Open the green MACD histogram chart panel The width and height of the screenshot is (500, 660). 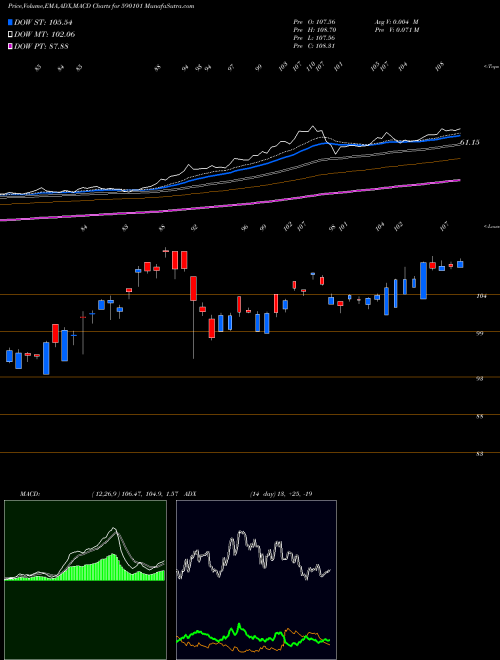tap(85, 580)
